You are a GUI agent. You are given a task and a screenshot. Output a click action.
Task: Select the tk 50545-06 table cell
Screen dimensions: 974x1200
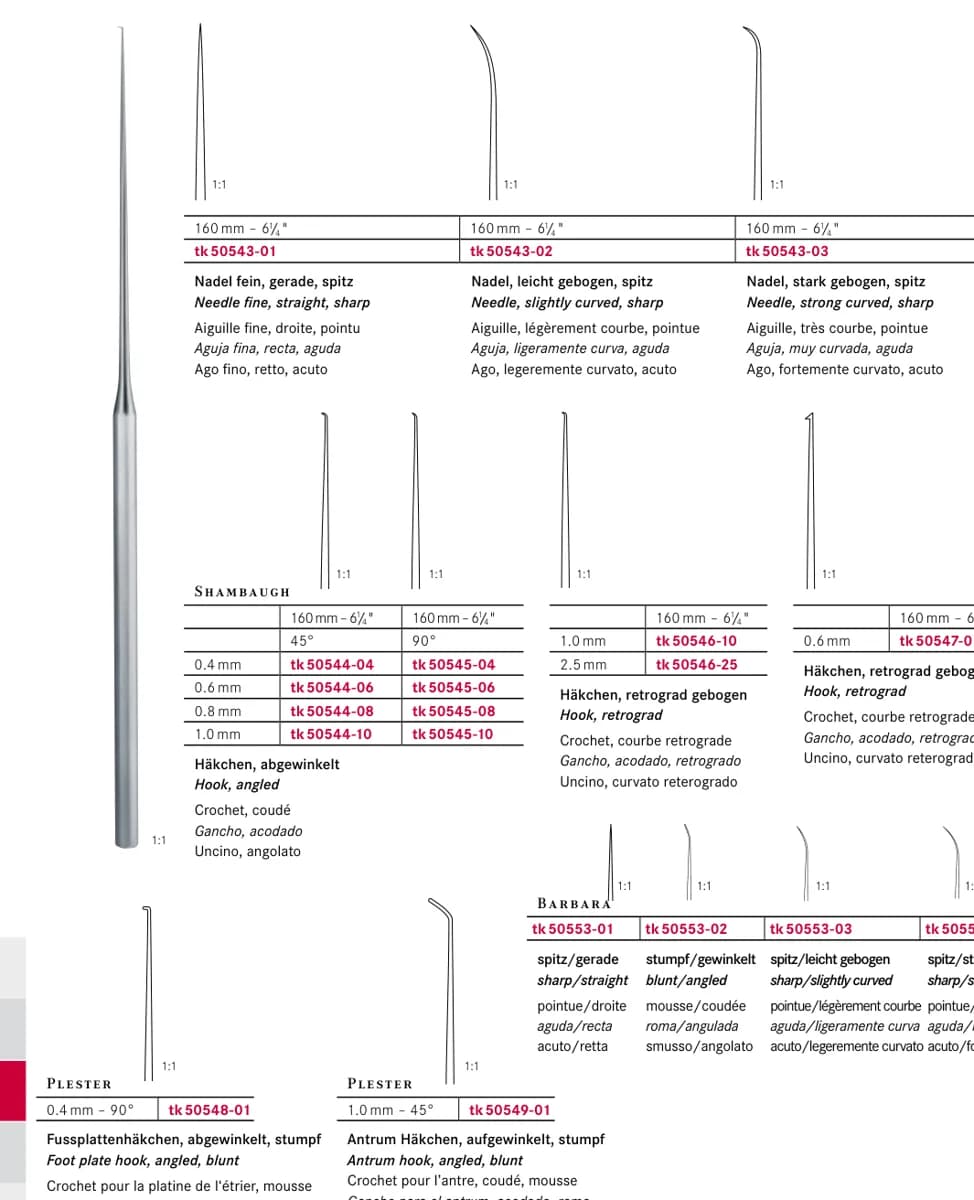(x=453, y=687)
